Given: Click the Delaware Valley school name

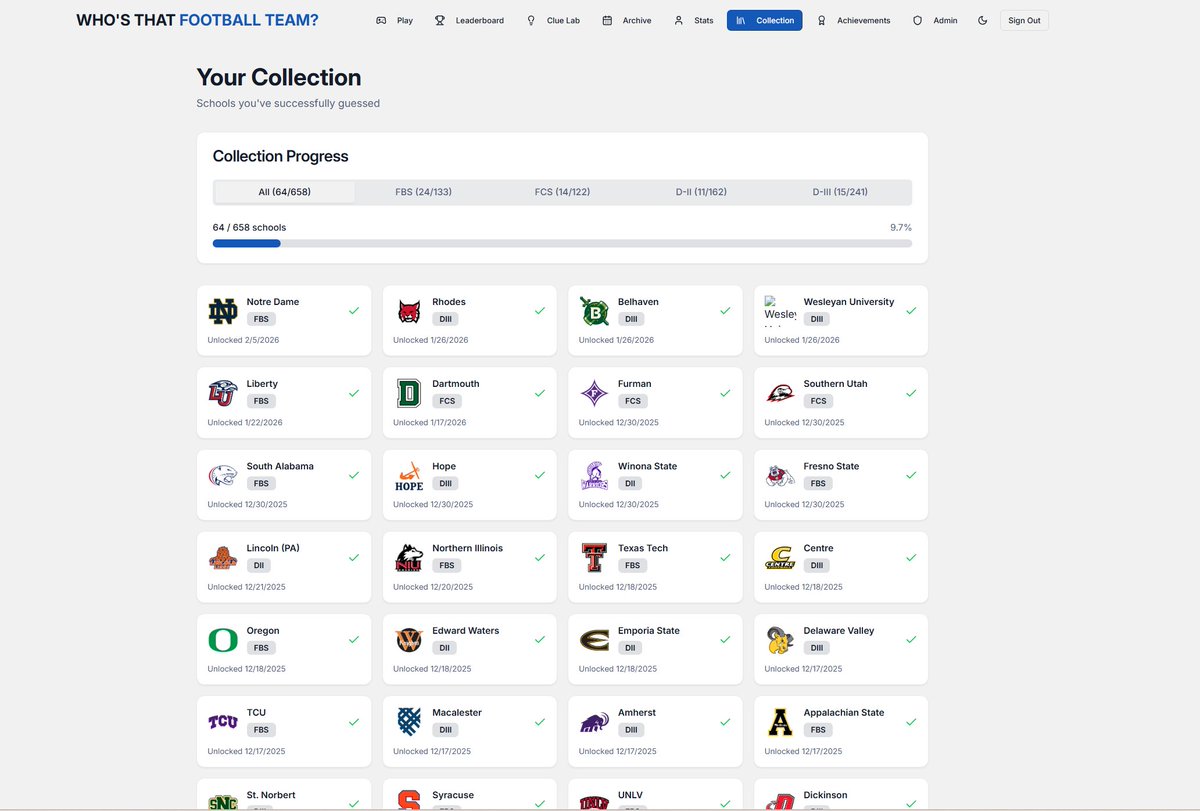Looking at the screenshot, I should pyautogui.click(x=838, y=631).
